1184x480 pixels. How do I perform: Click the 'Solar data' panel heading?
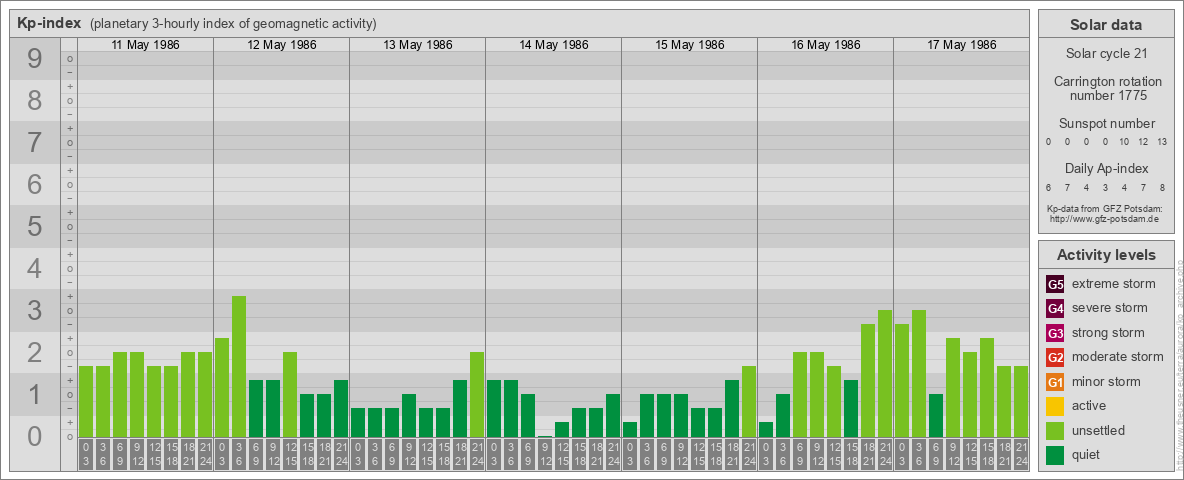coord(1105,24)
